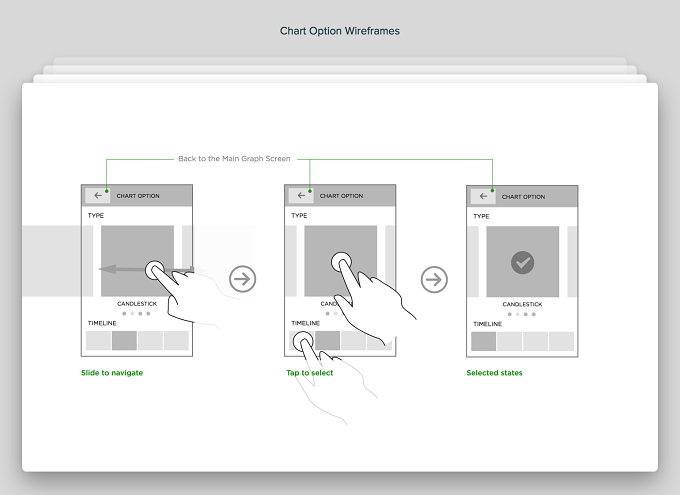Select first timeline box in first wireframe

pos(98,341)
